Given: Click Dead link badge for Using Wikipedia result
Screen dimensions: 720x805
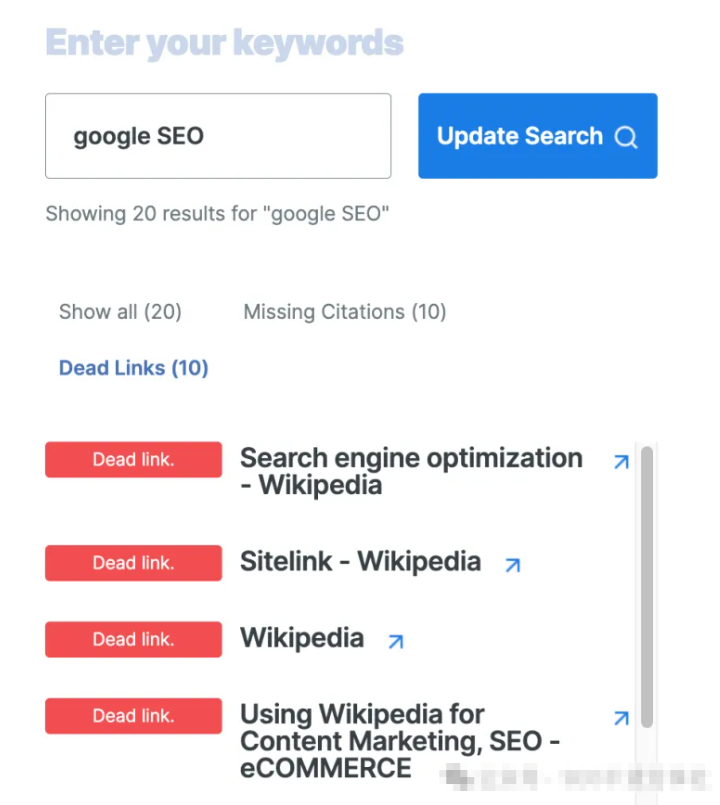Looking at the screenshot, I should (133, 716).
